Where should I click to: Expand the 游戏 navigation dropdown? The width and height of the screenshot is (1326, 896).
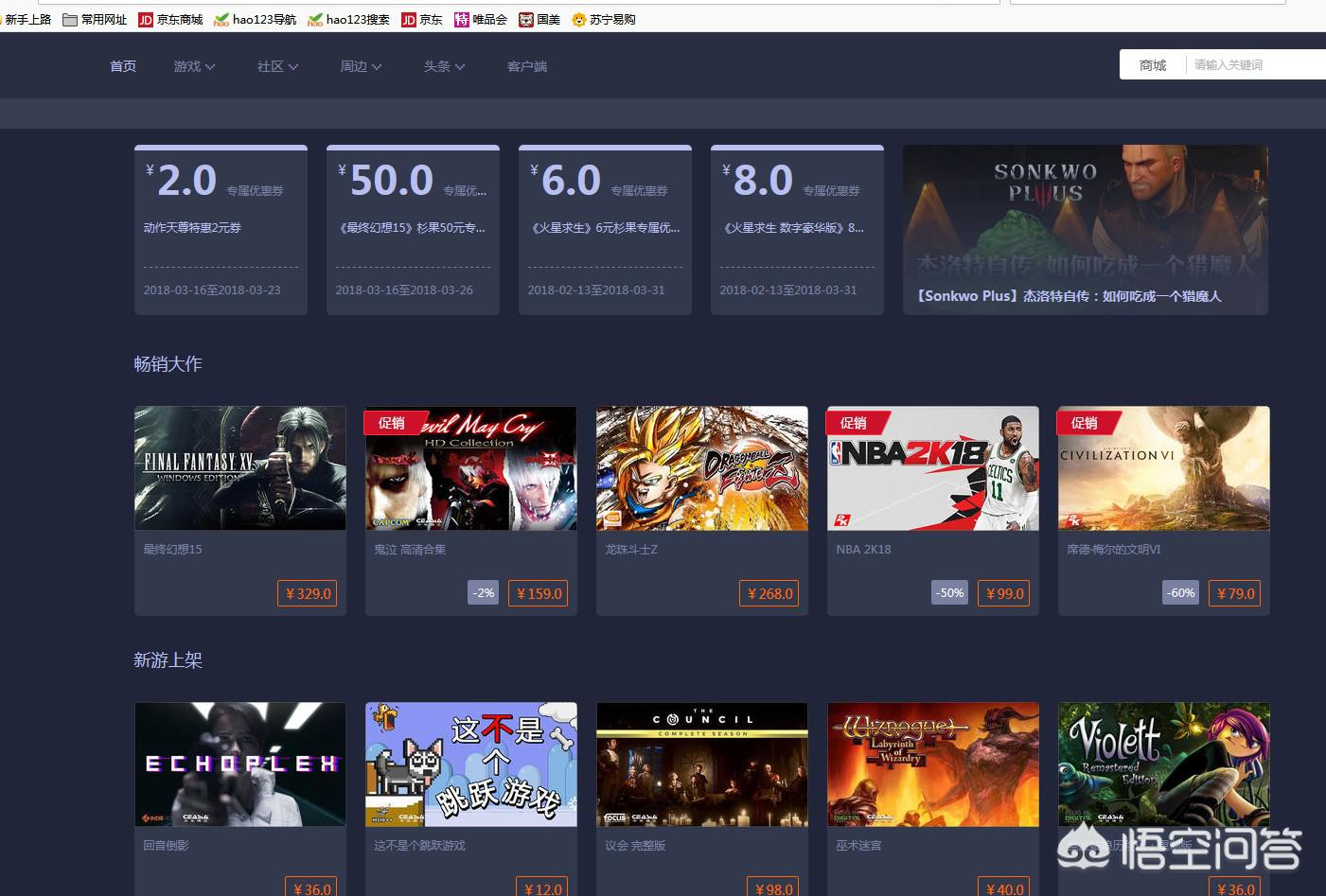tap(194, 66)
